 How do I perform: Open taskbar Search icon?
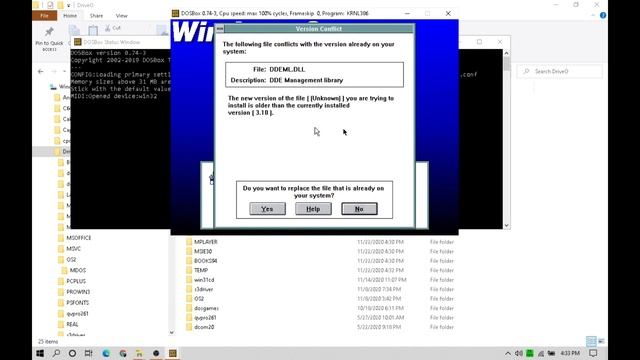pos(56,353)
